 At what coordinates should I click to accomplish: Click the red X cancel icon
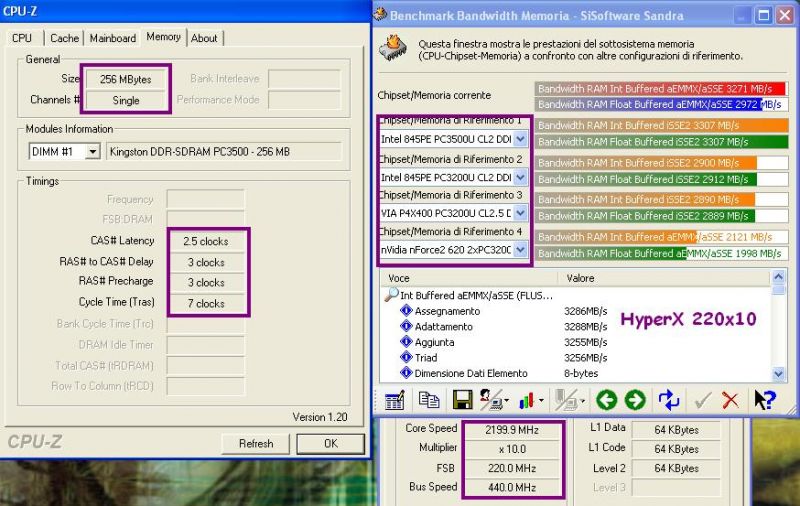[731, 400]
